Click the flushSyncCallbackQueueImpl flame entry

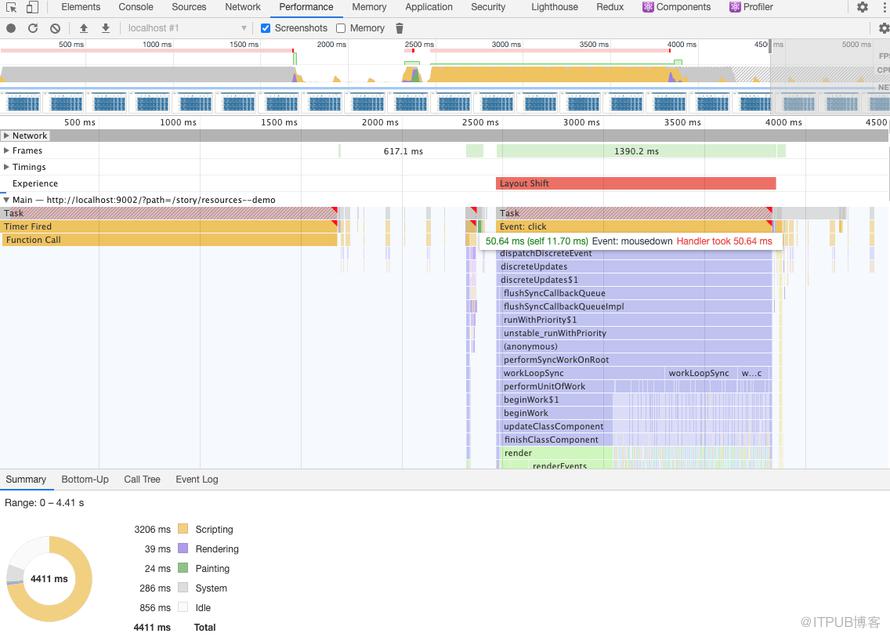(636, 307)
